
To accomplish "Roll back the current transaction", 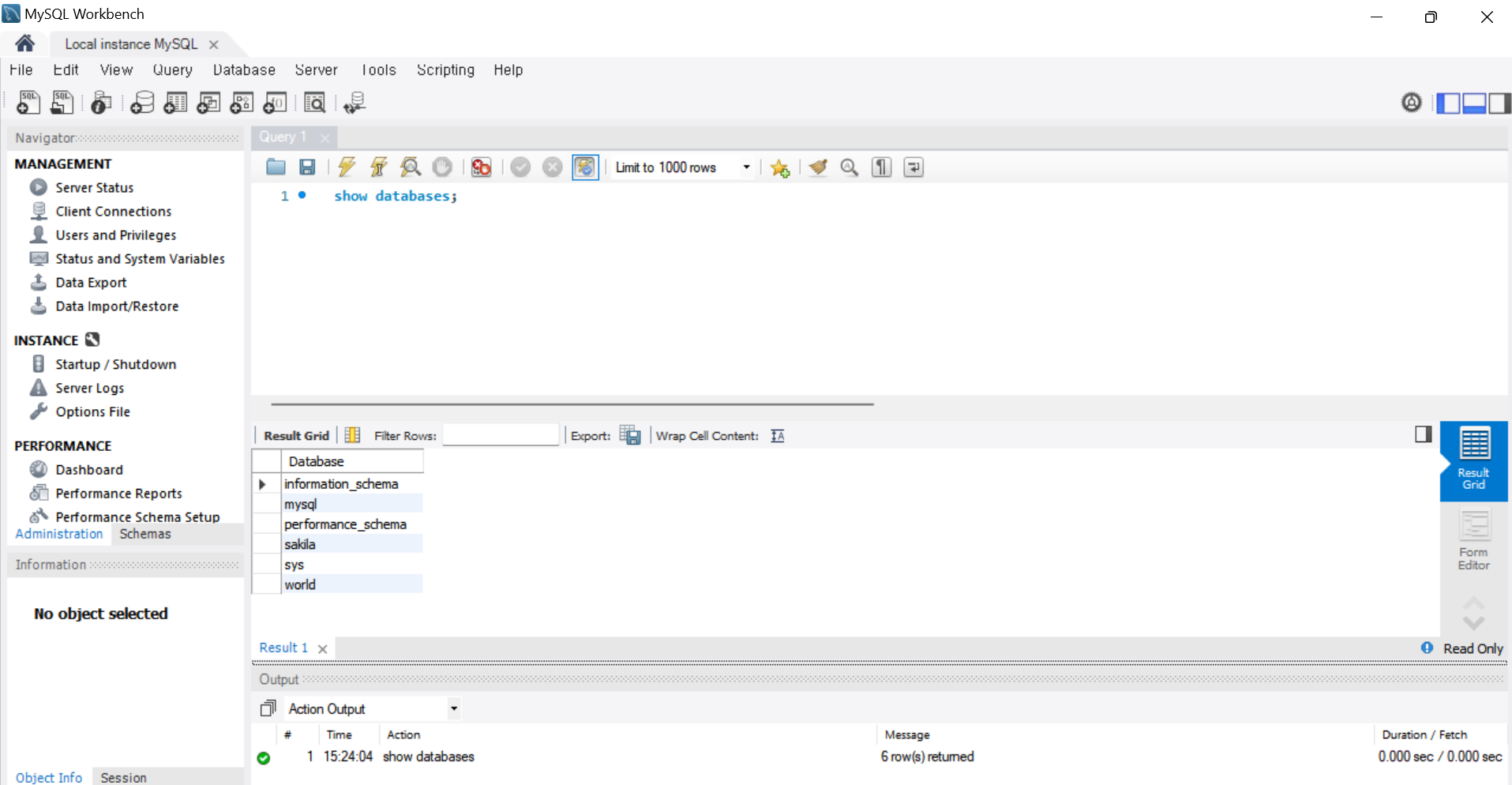I will point(553,167).
